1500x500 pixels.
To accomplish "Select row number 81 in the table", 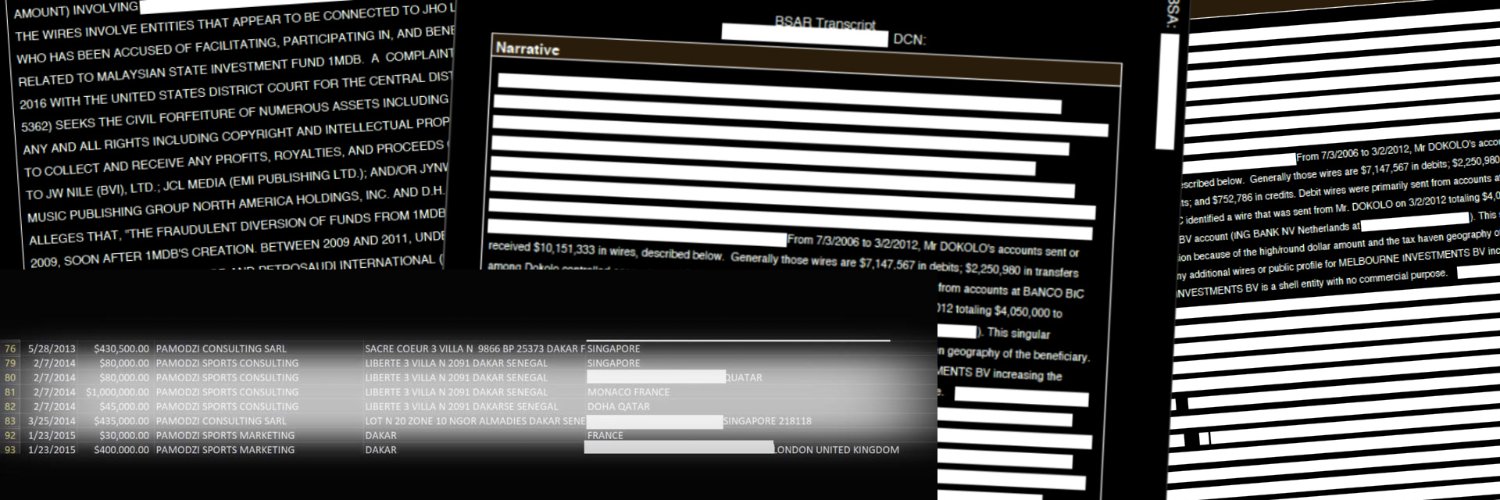I will click(10, 392).
